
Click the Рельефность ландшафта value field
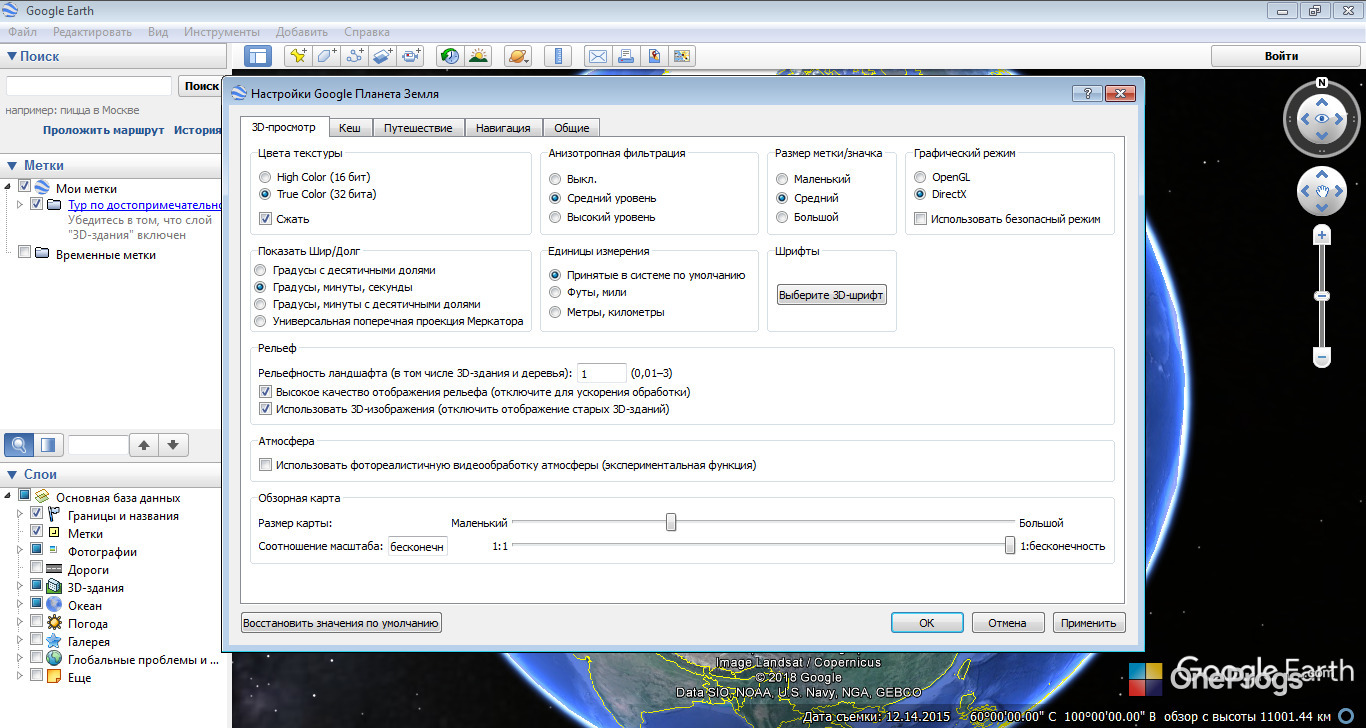602,373
